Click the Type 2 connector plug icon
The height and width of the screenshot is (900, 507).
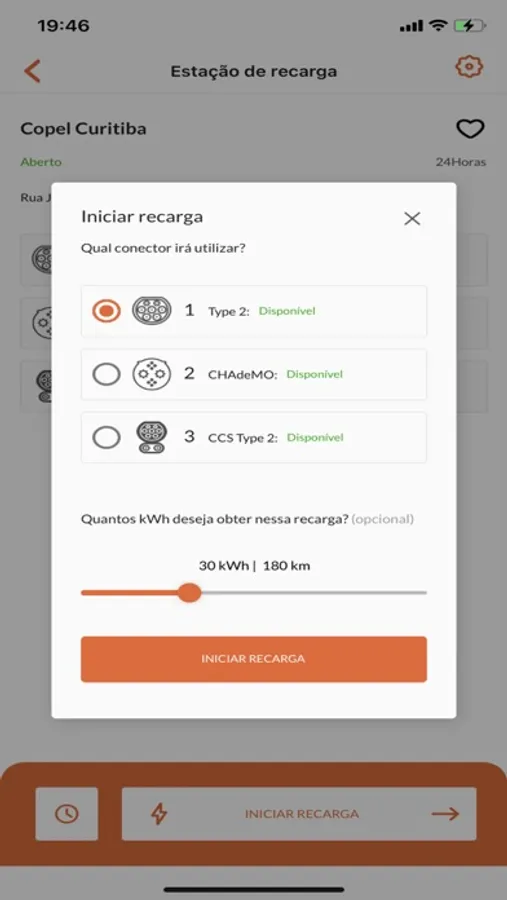152,311
